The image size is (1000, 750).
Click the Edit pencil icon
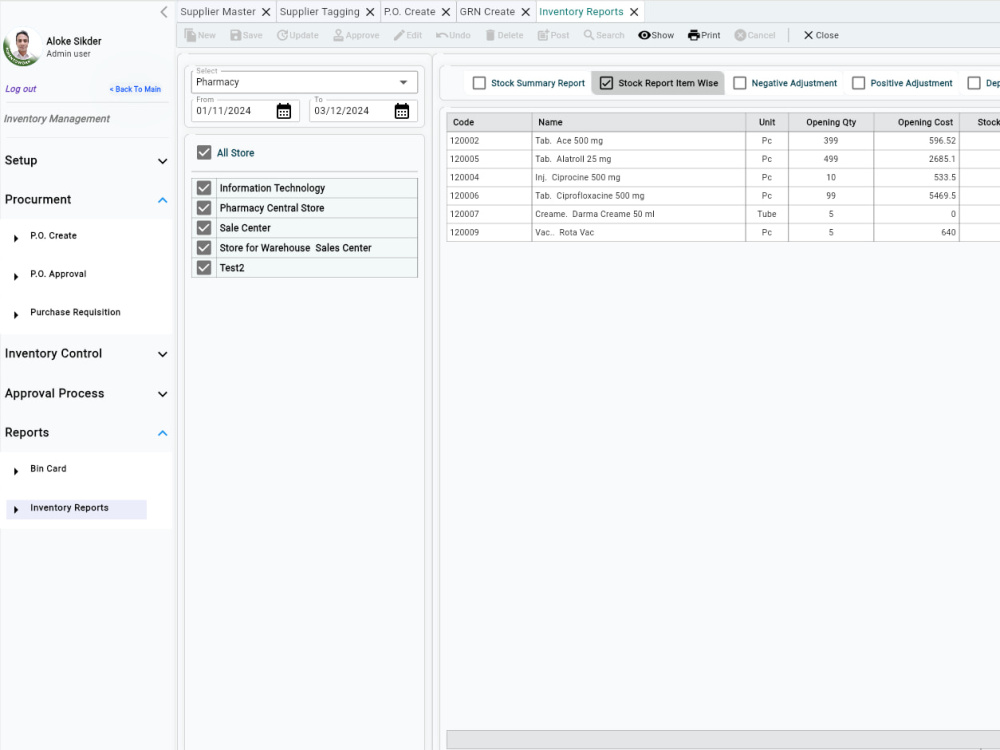tap(399, 35)
